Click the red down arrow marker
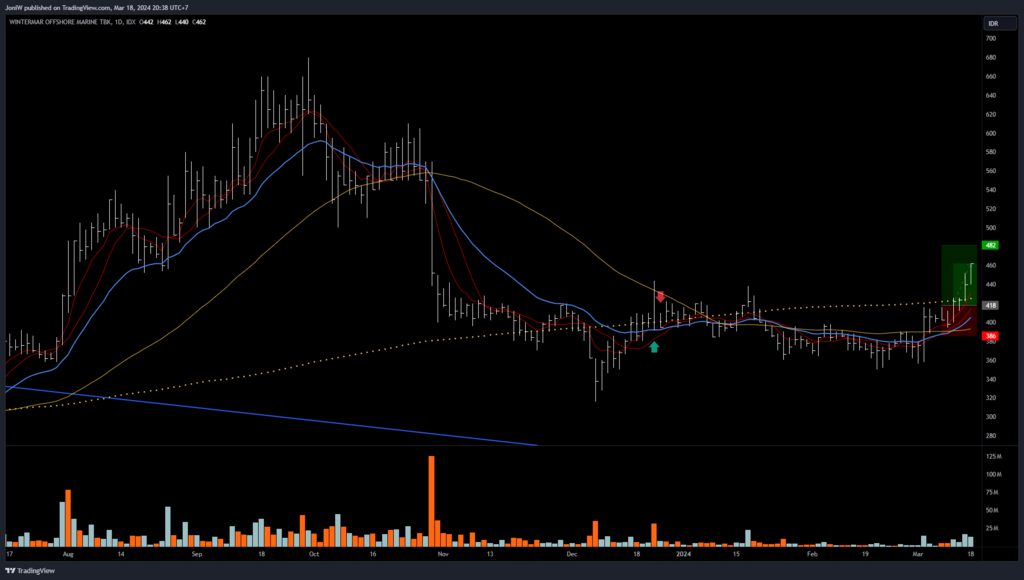1024x580 pixels. [x=660, y=296]
